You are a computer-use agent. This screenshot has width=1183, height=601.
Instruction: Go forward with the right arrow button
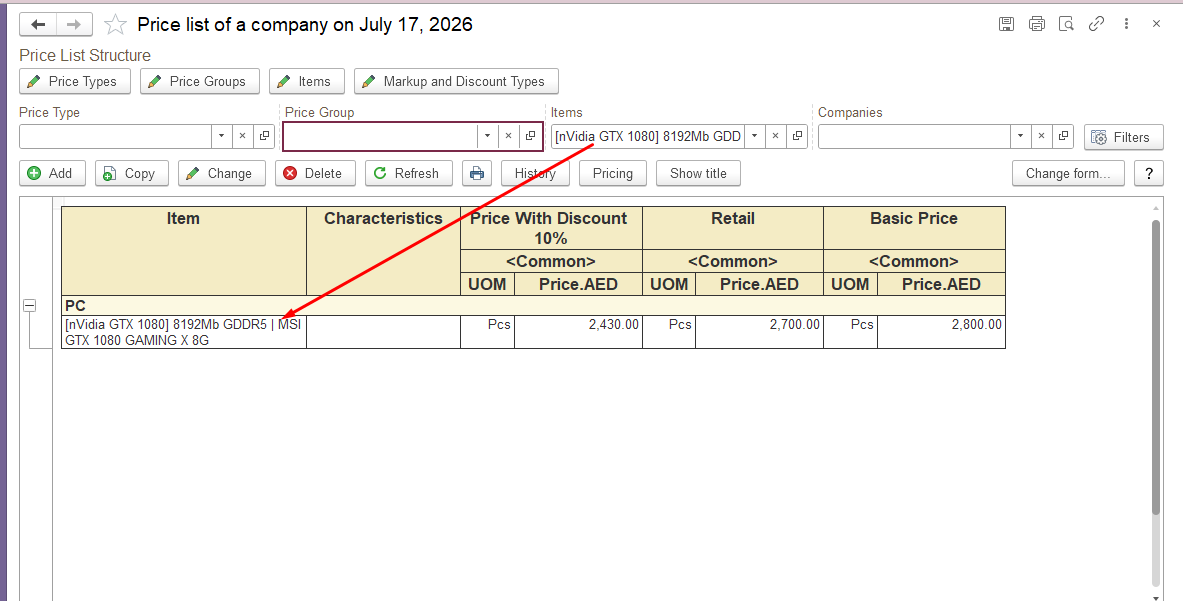74,24
